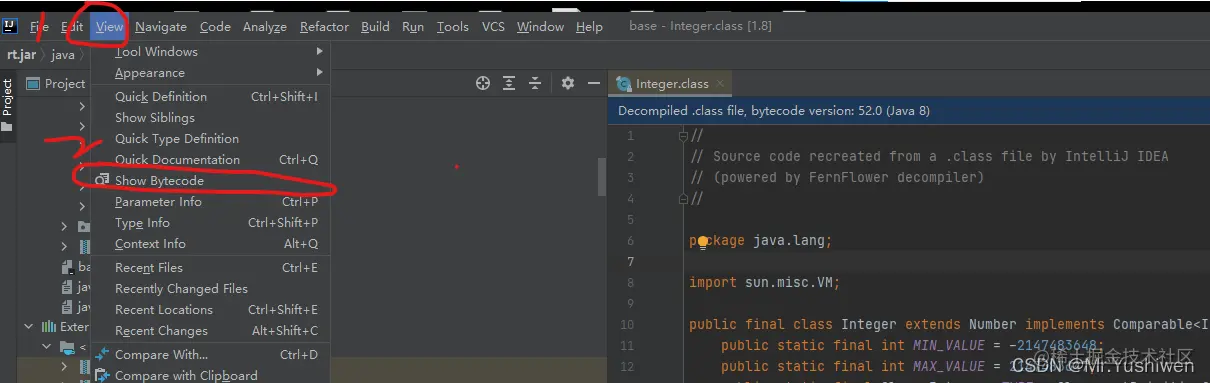
Task: Toggle the Project side tool window tab
Action: 7,106
